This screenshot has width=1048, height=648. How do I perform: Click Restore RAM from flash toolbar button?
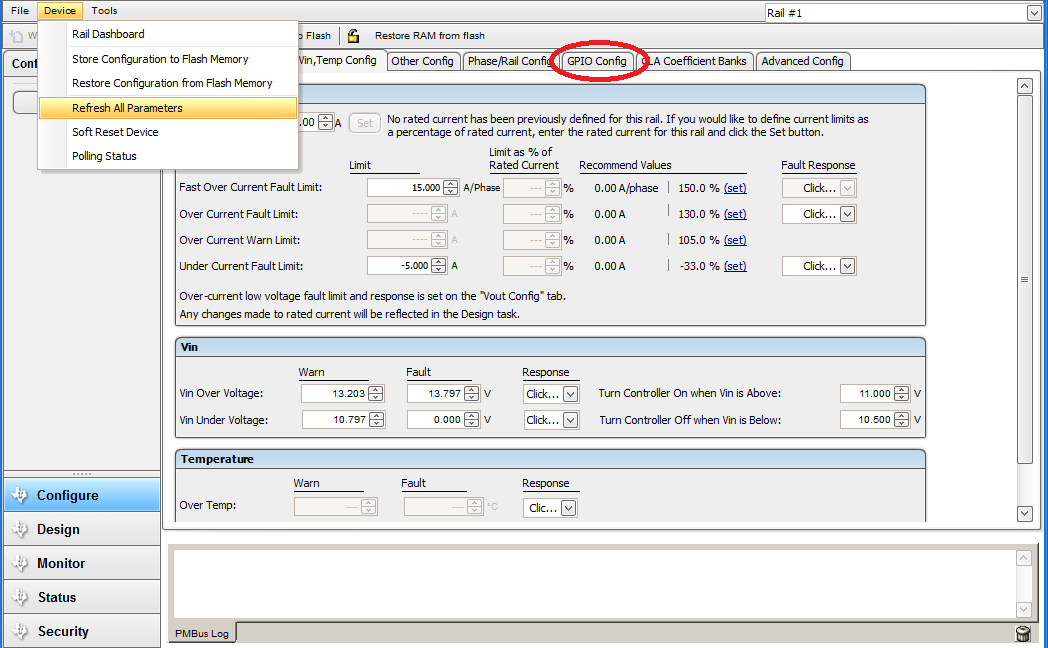click(x=430, y=35)
